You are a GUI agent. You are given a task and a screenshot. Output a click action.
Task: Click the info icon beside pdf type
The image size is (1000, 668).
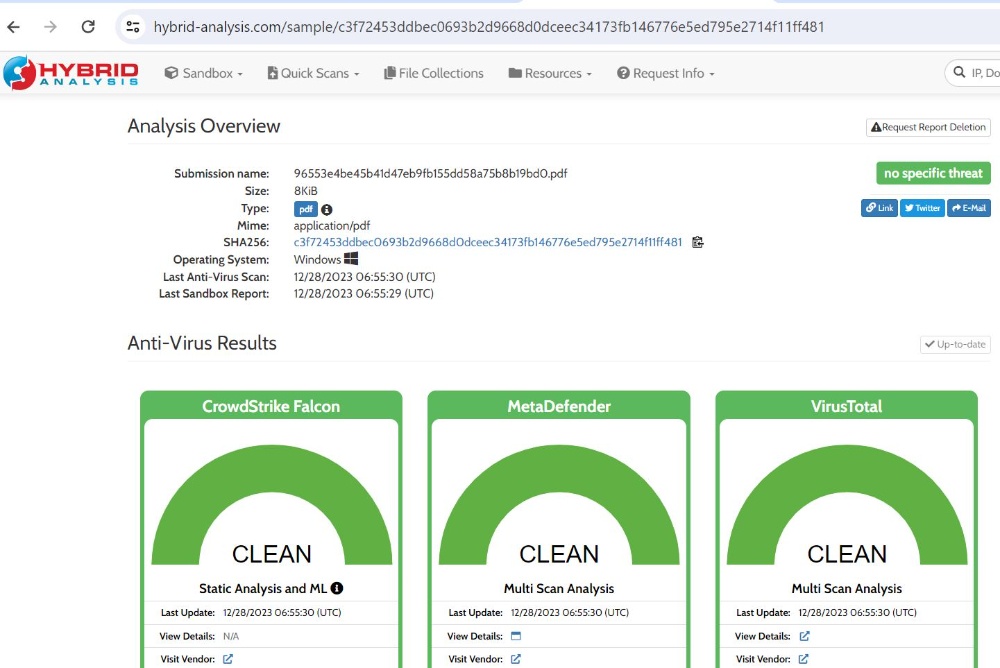point(327,209)
